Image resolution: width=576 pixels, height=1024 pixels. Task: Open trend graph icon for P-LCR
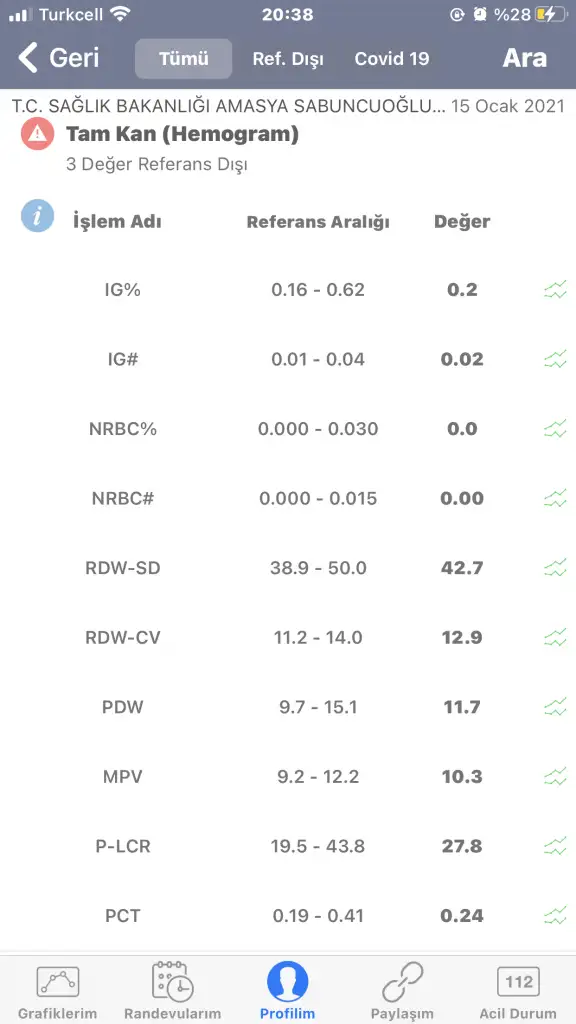[555, 846]
